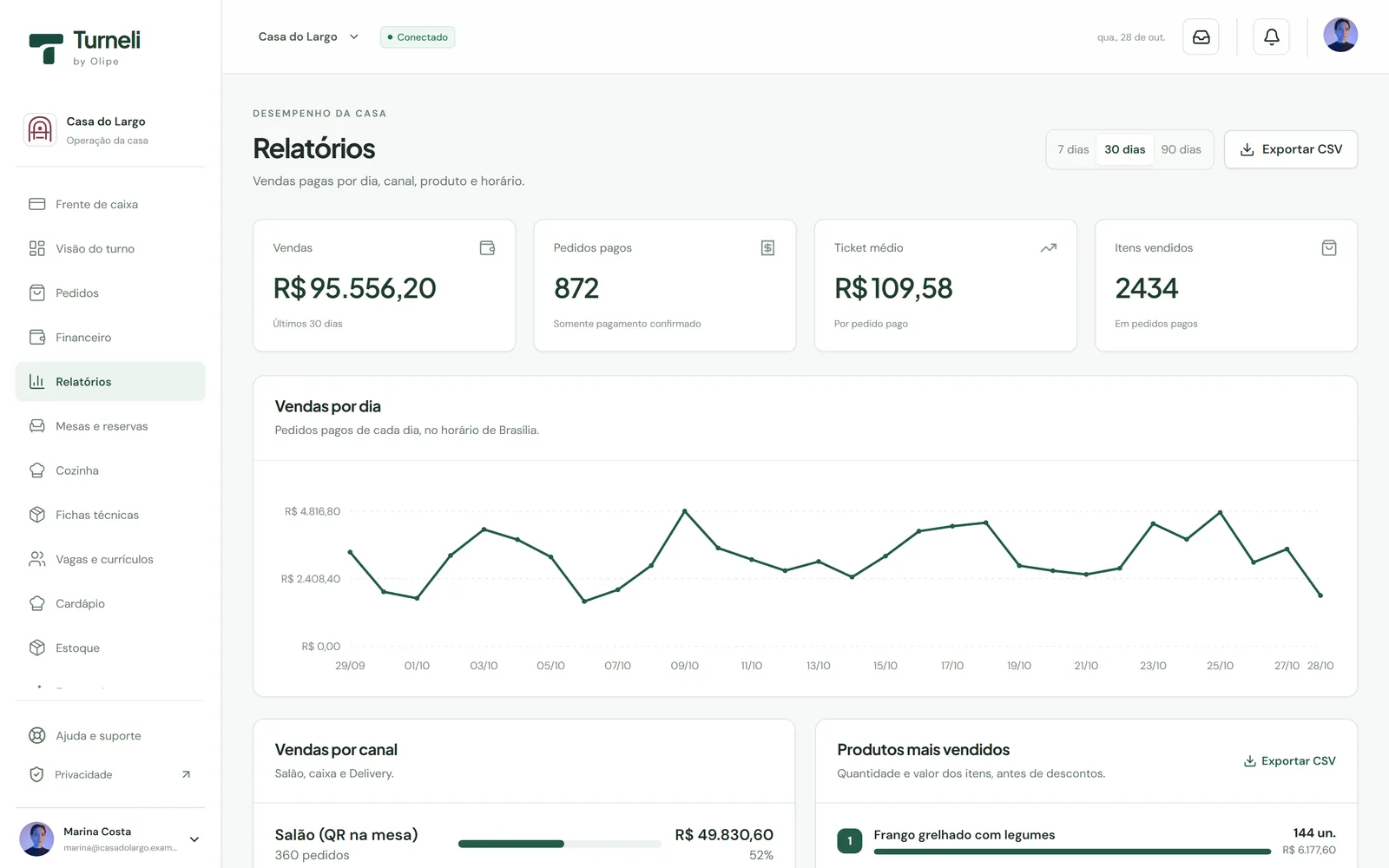This screenshot has width=1389, height=868.
Task: Click the wallet icon on the Vendas card
Action: coord(487,248)
